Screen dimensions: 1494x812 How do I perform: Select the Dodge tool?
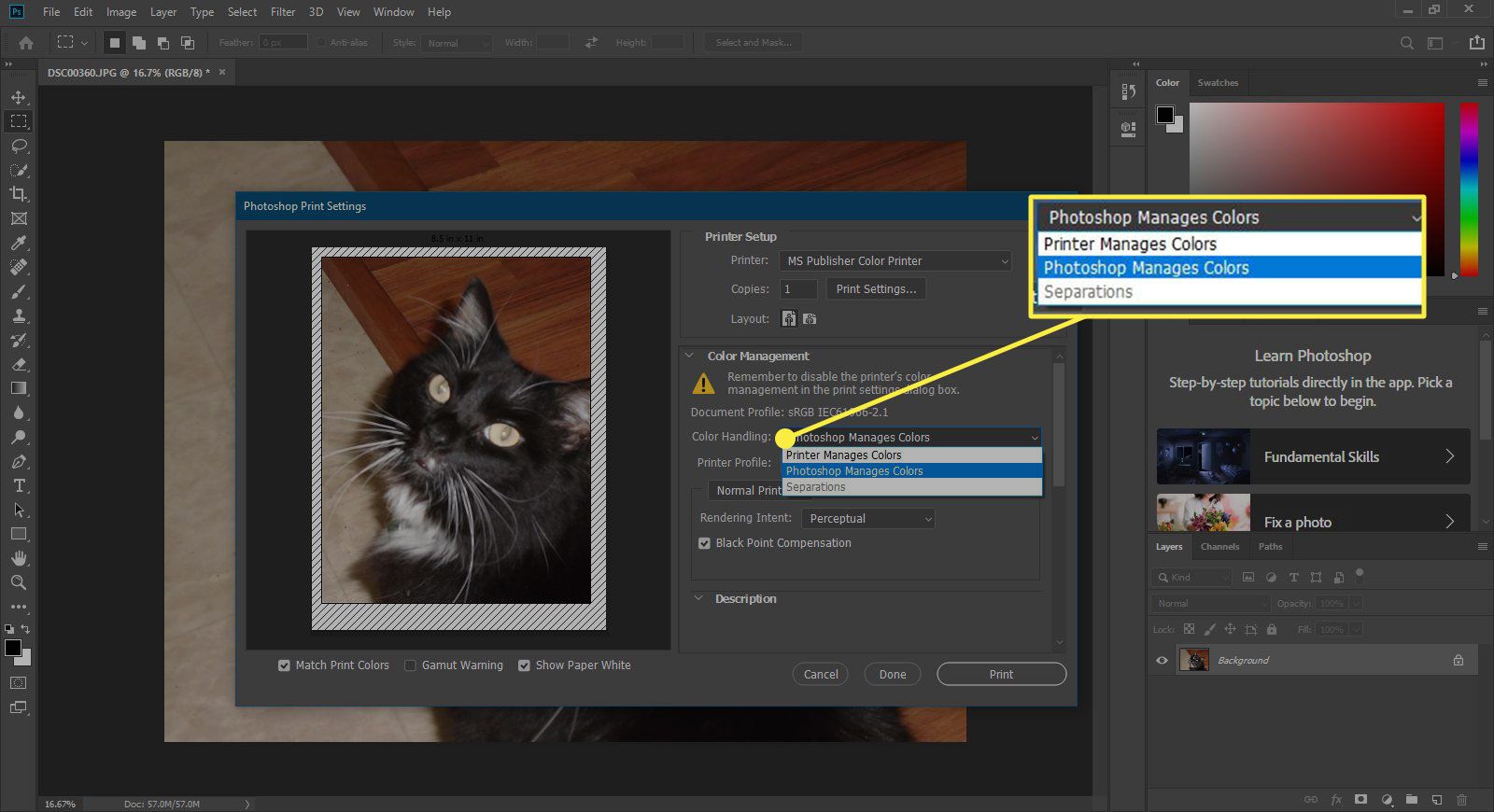(x=19, y=437)
